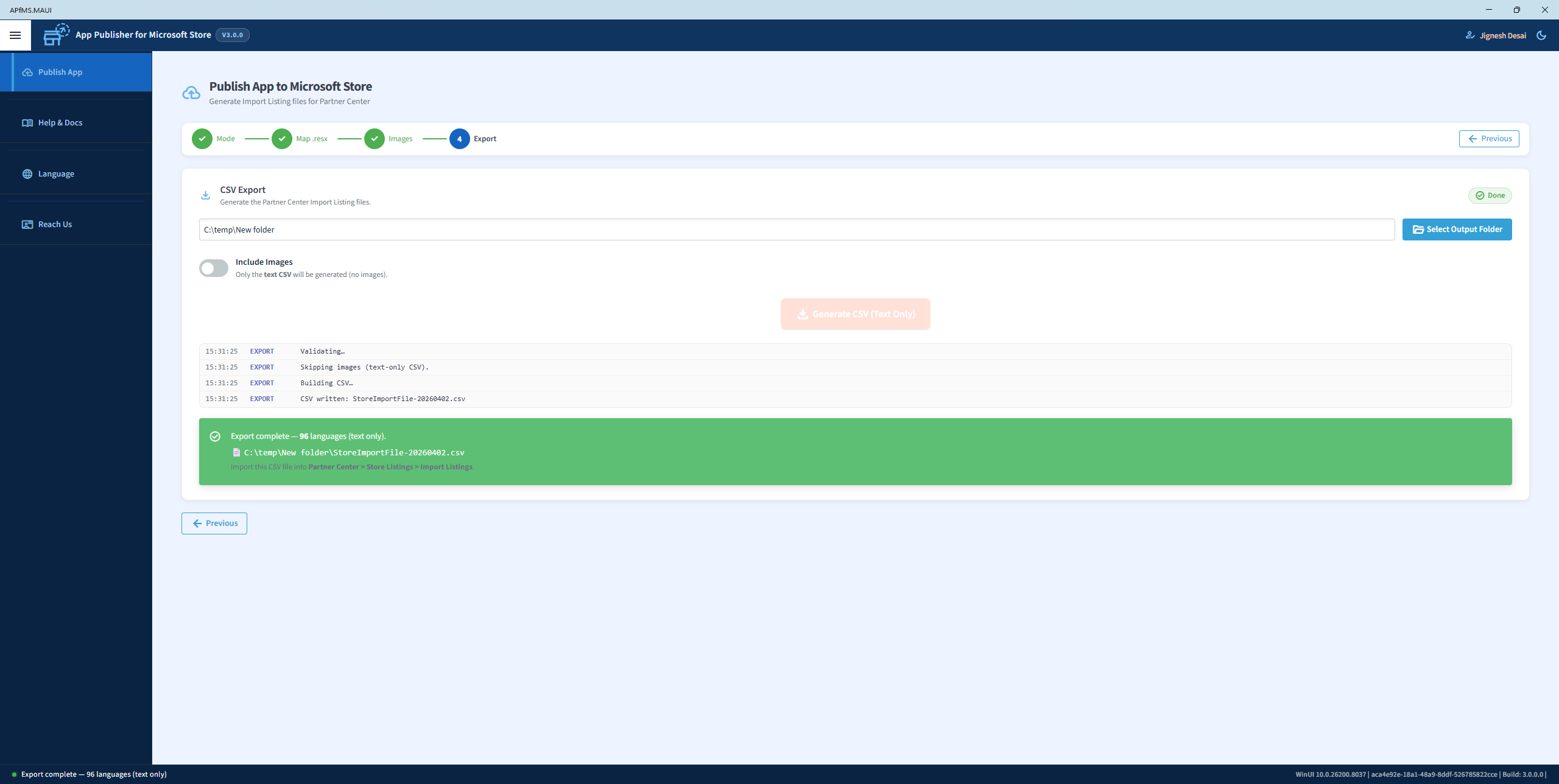Navigate to the Images step
The image size is (1559, 784).
pos(374,138)
